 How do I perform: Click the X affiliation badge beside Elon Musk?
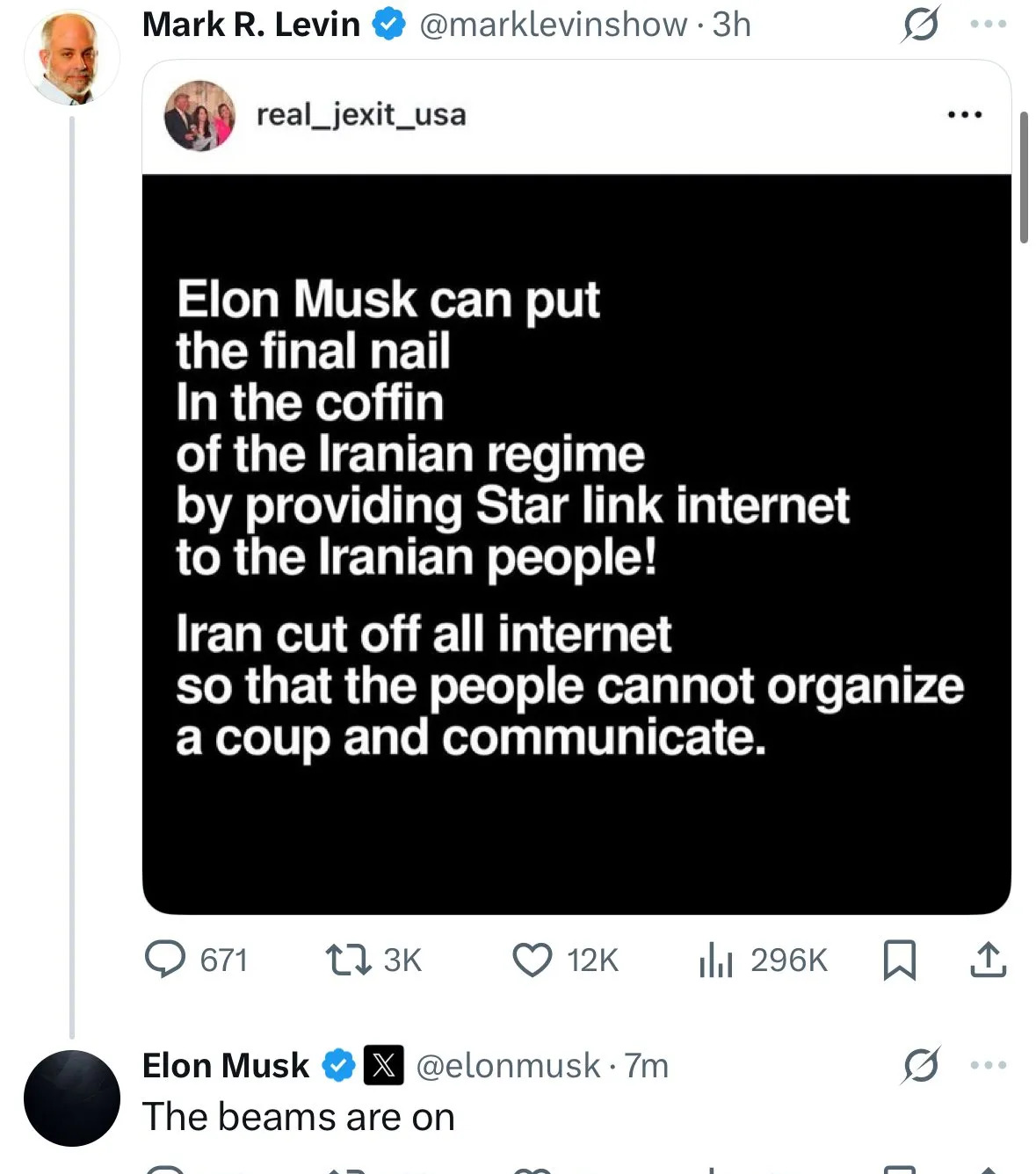coord(383,1065)
